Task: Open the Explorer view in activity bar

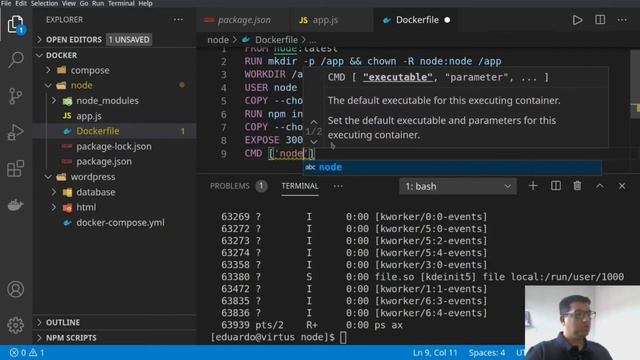Action: pos(16,25)
